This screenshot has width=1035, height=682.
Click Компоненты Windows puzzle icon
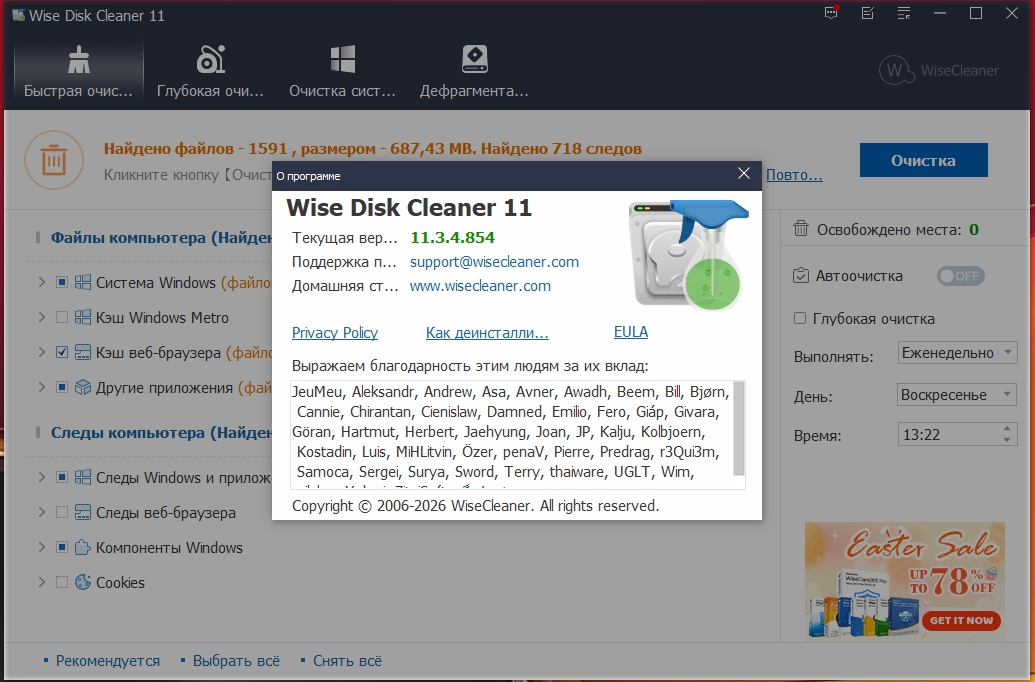pos(83,547)
